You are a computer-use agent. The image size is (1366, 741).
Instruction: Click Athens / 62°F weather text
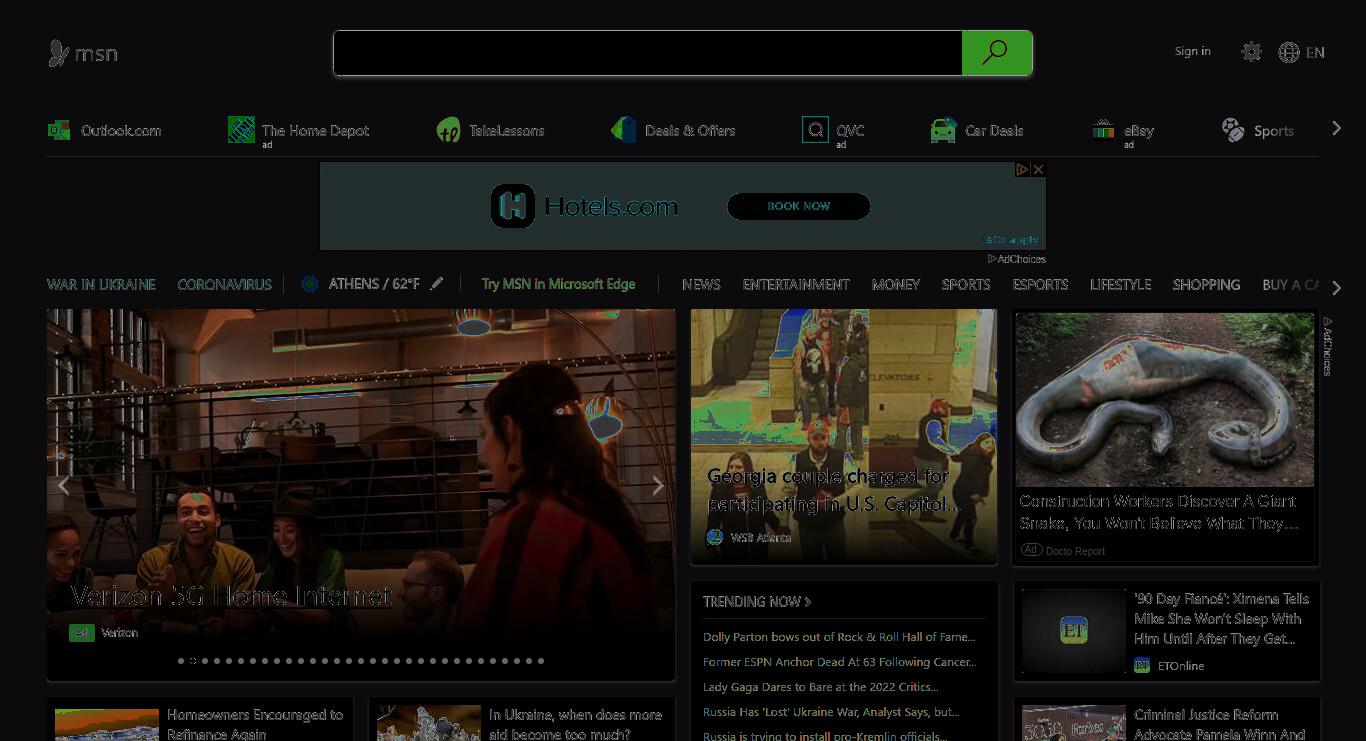[x=374, y=284]
